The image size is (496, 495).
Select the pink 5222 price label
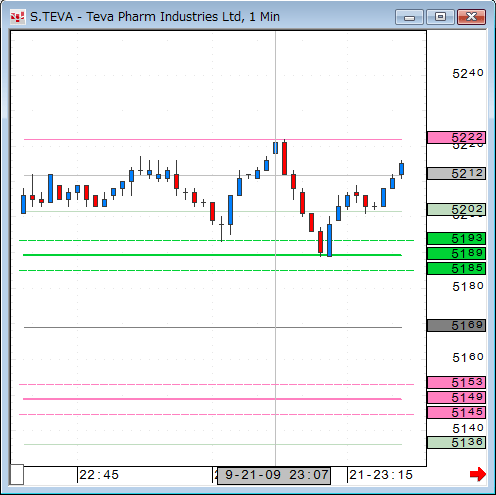click(456, 137)
